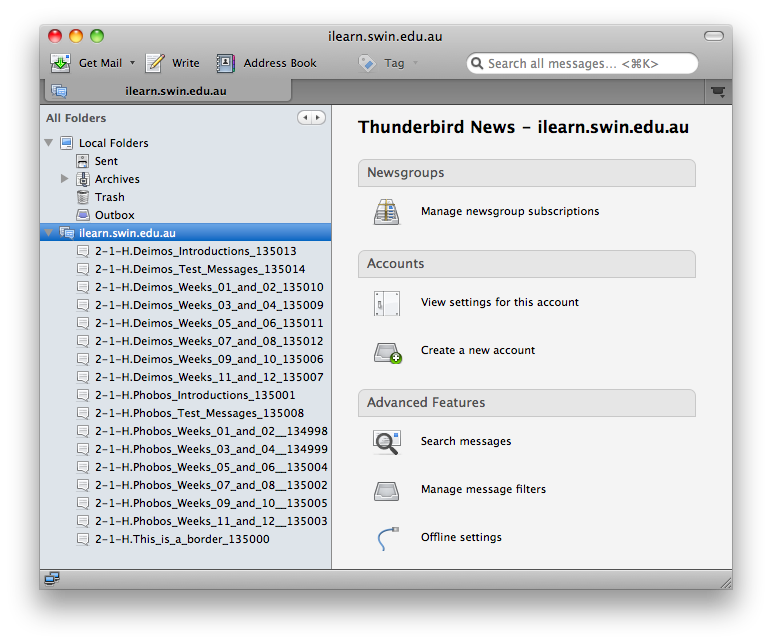Viewport: 772px width, 644px height.
Task: Click Offline settings link
Action: pos(461,537)
